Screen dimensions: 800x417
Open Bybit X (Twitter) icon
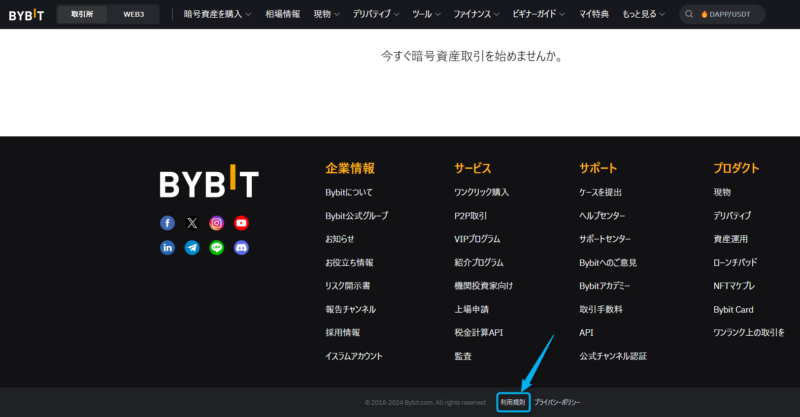(x=192, y=223)
